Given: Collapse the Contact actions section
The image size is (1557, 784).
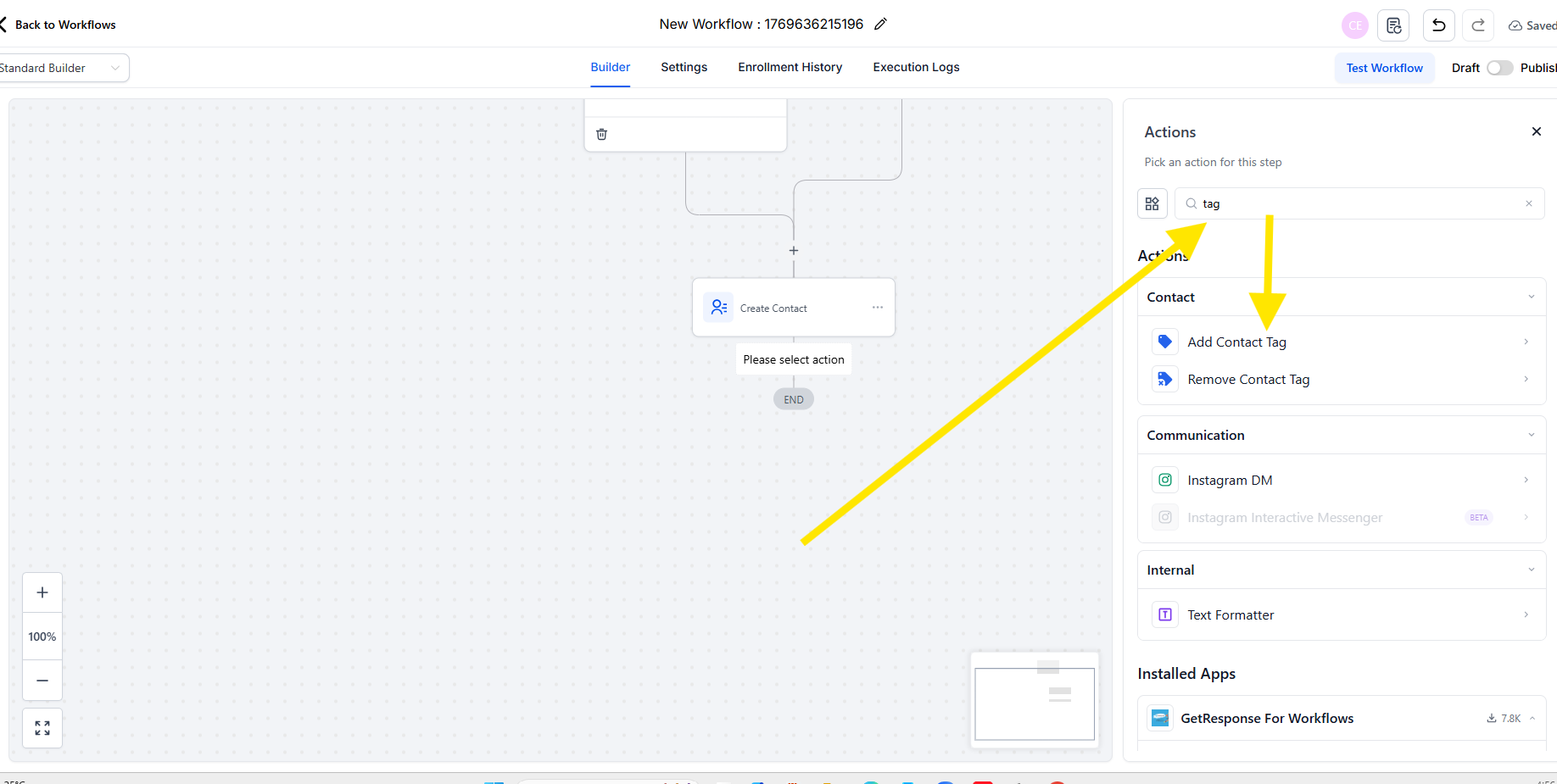Looking at the screenshot, I should click(x=1531, y=297).
